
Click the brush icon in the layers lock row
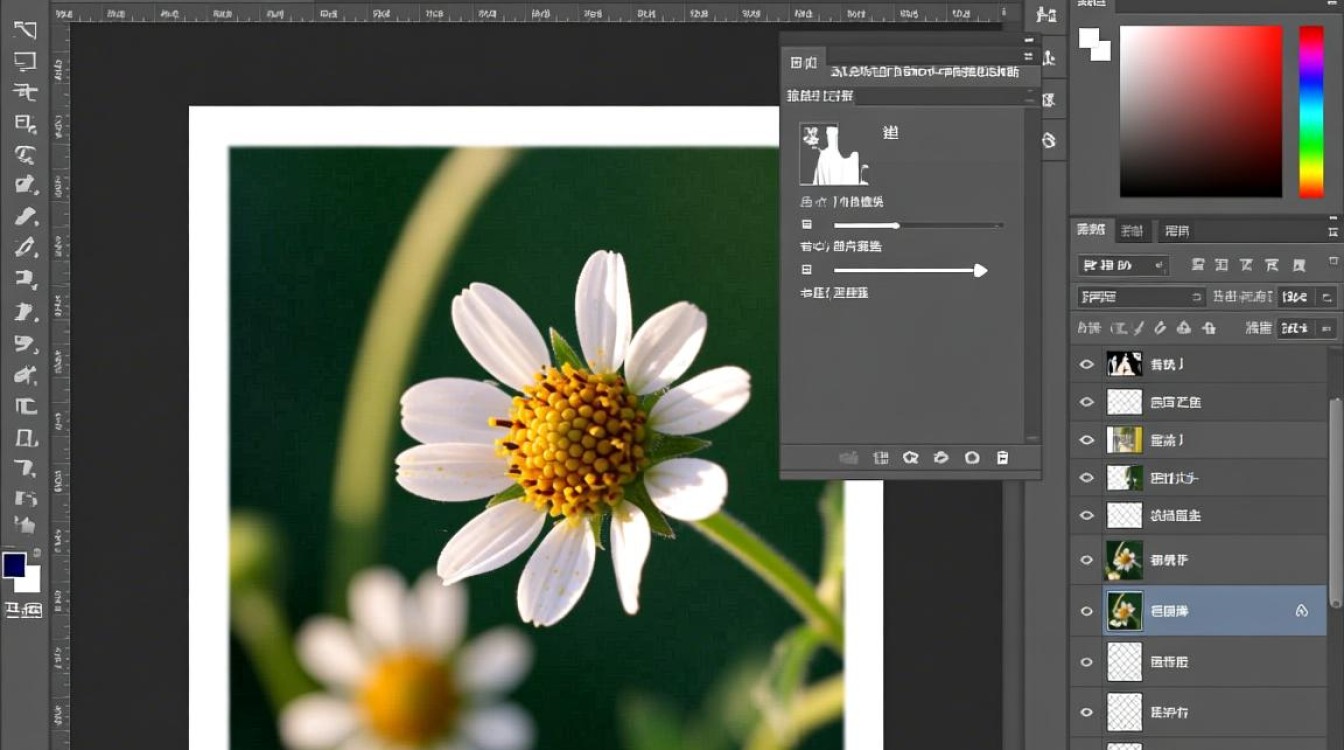tap(1160, 328)
